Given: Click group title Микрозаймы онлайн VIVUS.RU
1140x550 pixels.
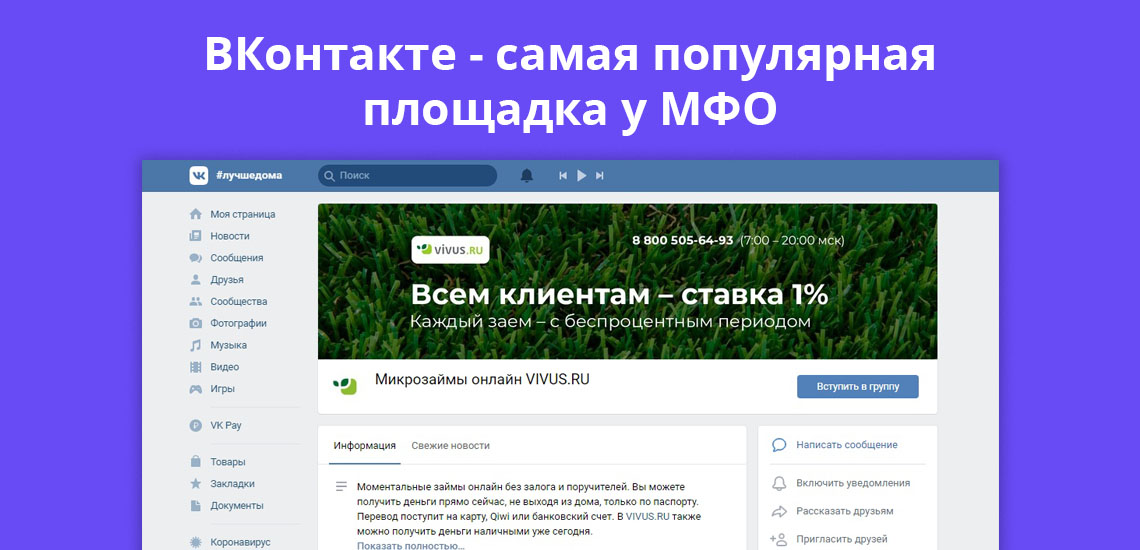Looking at the screenshot, I should point(482,379).
